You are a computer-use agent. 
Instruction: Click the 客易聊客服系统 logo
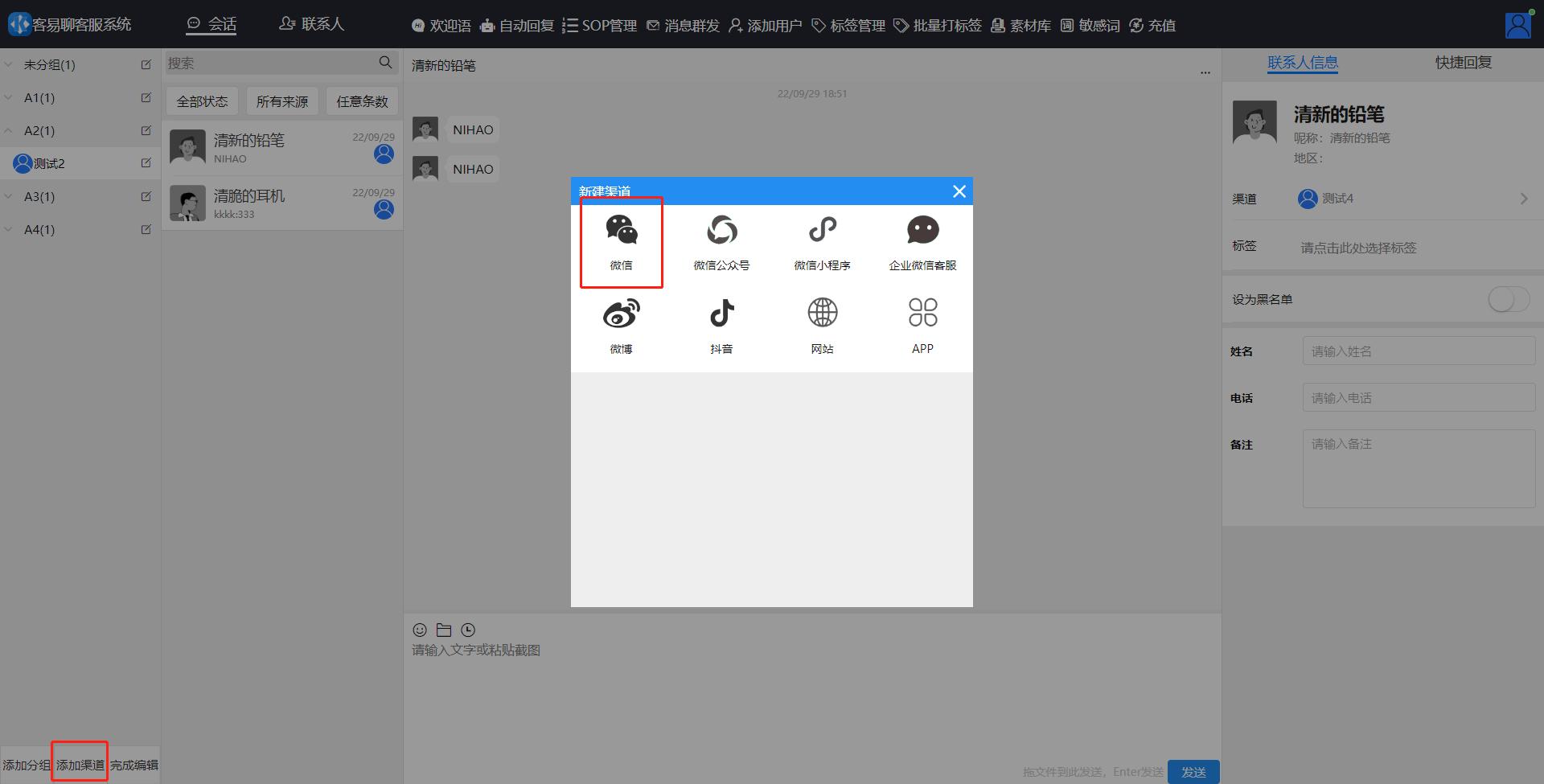click(x=19, y=25)
